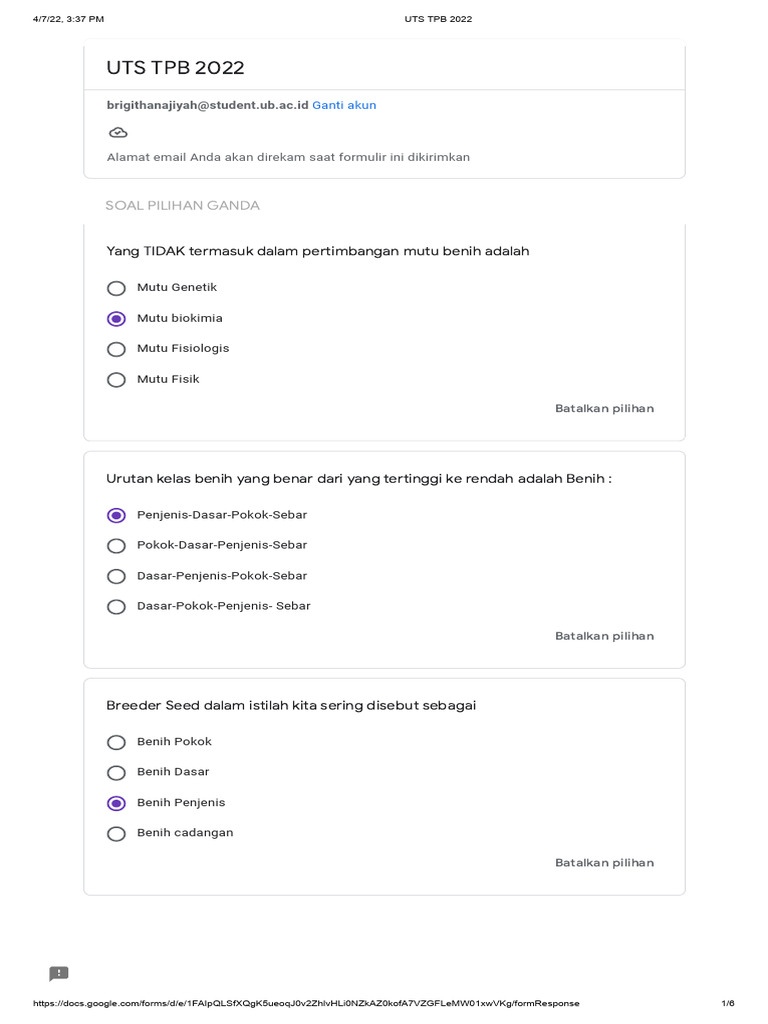Choose Pokok-Dasar-Penjenis-Sebar answer
This screenshot has height=1024, width=768.
tap(117, 546)
